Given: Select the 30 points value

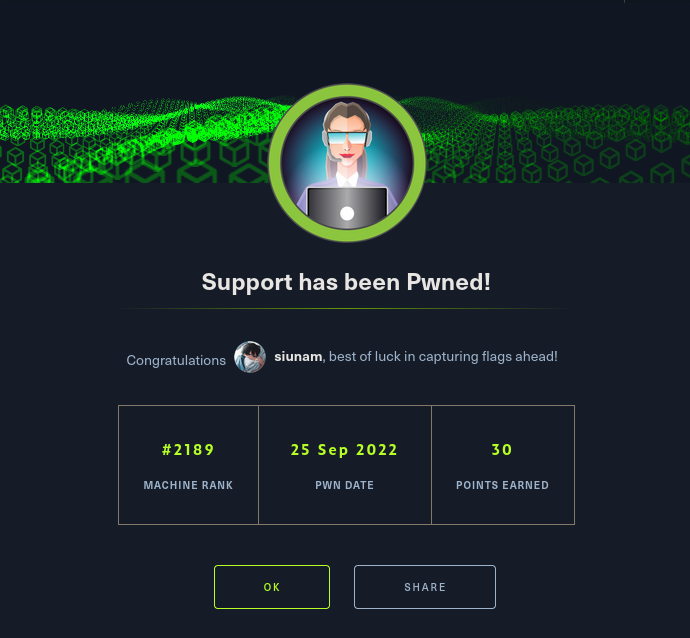Looking at the screenshot, I should tap(502, 450).
